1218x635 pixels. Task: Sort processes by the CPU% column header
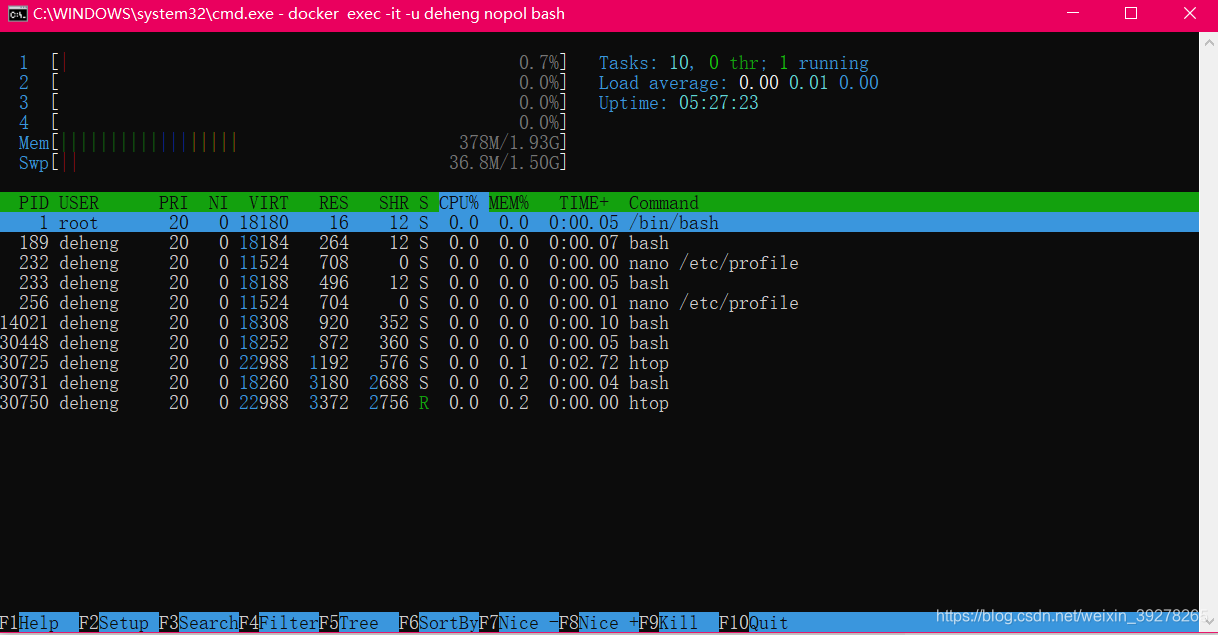[x=459, y=202]
